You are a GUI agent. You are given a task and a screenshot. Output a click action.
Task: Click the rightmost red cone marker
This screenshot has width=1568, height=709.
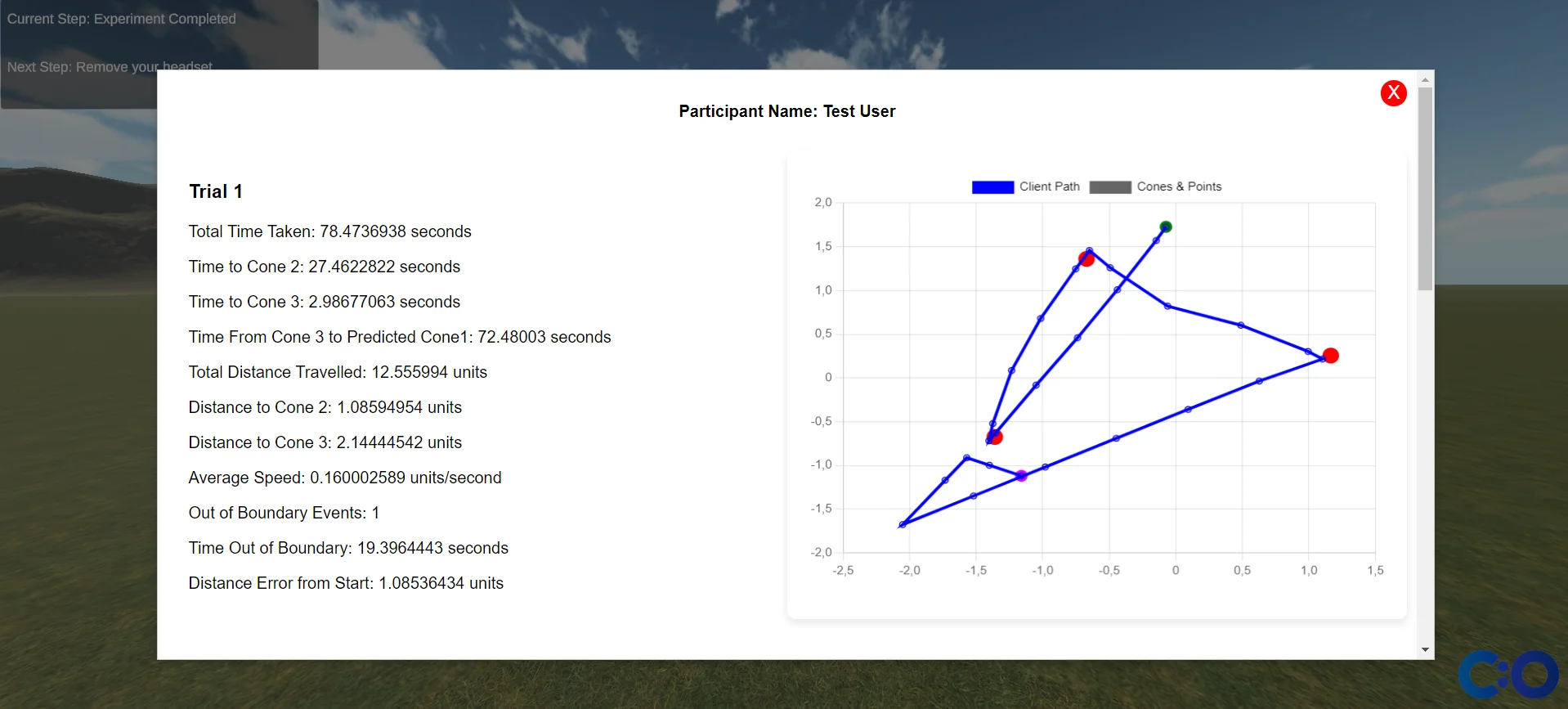(x=1330, y=356)
